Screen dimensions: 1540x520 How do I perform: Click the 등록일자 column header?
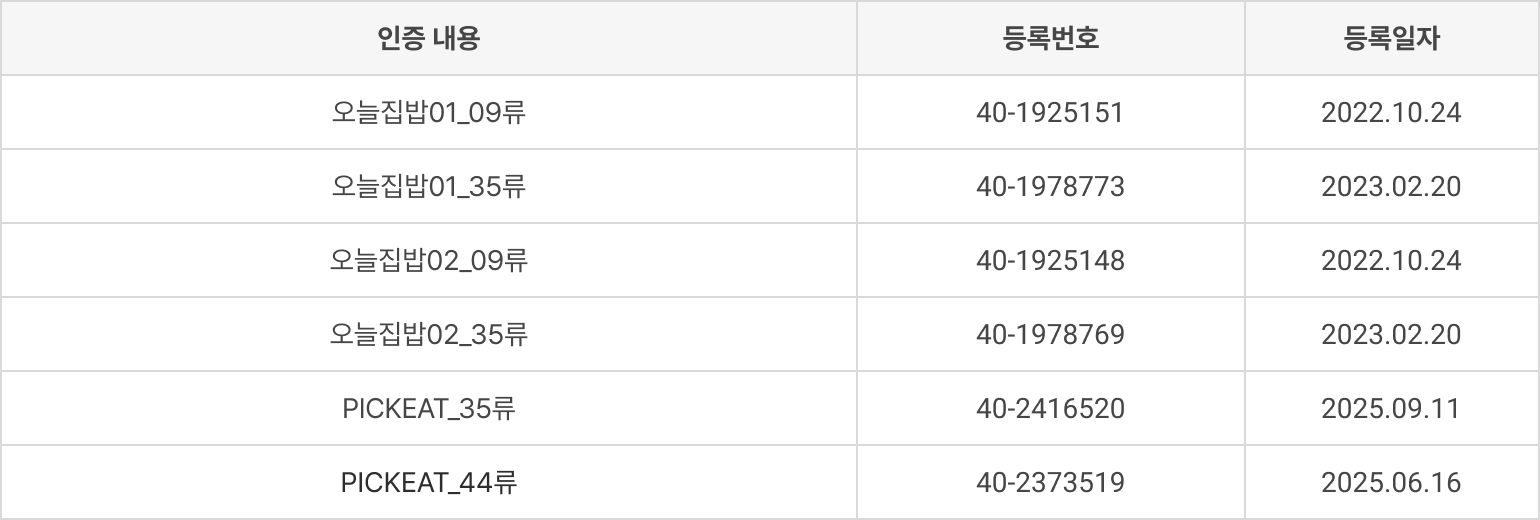[1391, 39]
